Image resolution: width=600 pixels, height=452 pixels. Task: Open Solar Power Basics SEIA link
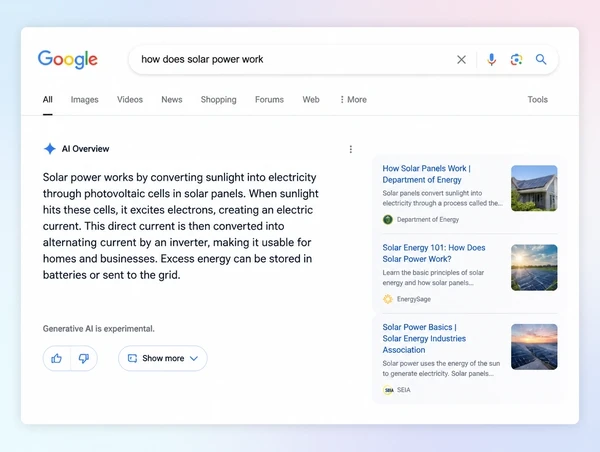424,338
